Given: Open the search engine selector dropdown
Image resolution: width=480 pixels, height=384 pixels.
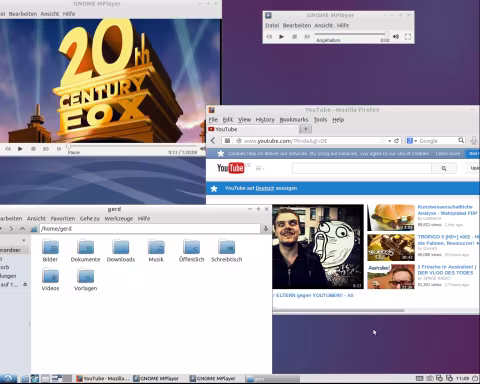Looking at the screenshot, I should click(412, 141).
